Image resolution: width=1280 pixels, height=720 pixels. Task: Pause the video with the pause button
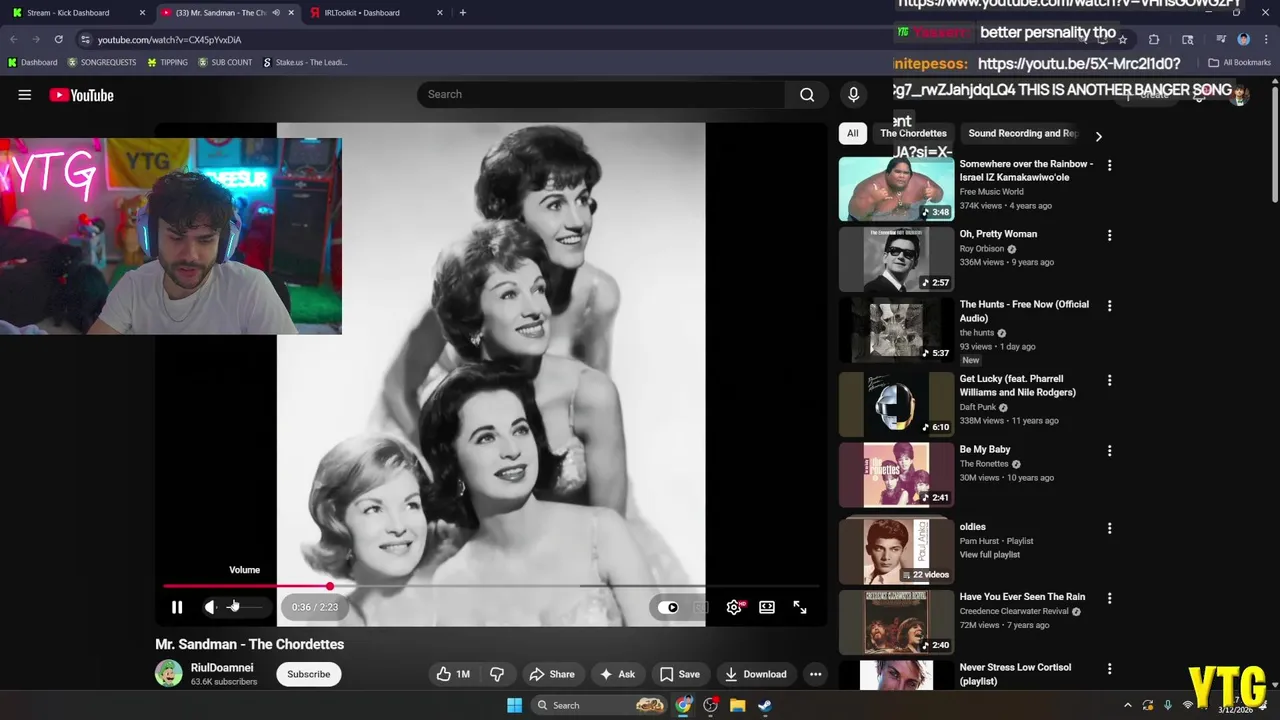coord(177,607)
